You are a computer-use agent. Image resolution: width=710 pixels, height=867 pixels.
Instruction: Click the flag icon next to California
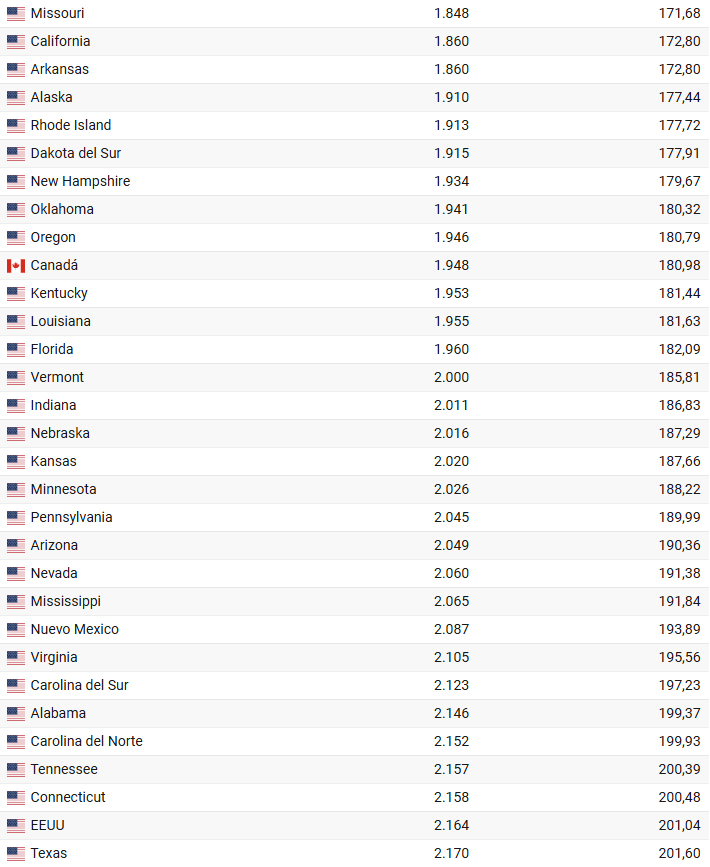point(15,42)
